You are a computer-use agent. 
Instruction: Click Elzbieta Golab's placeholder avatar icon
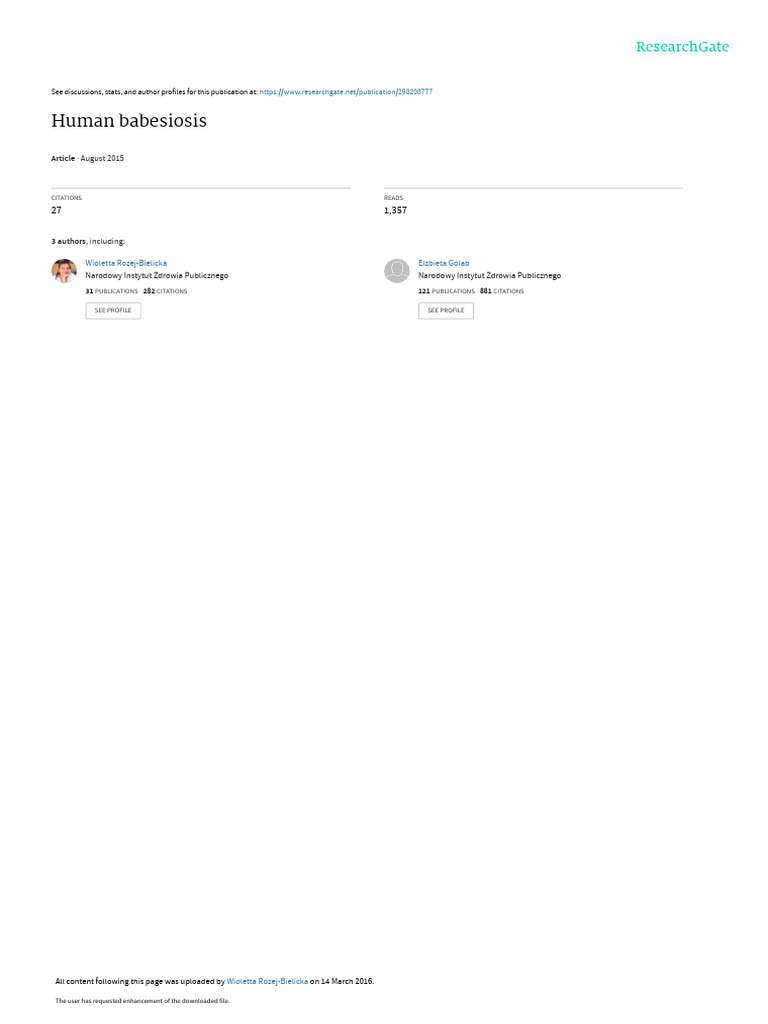pyautogui.click(x=396, y=270)
